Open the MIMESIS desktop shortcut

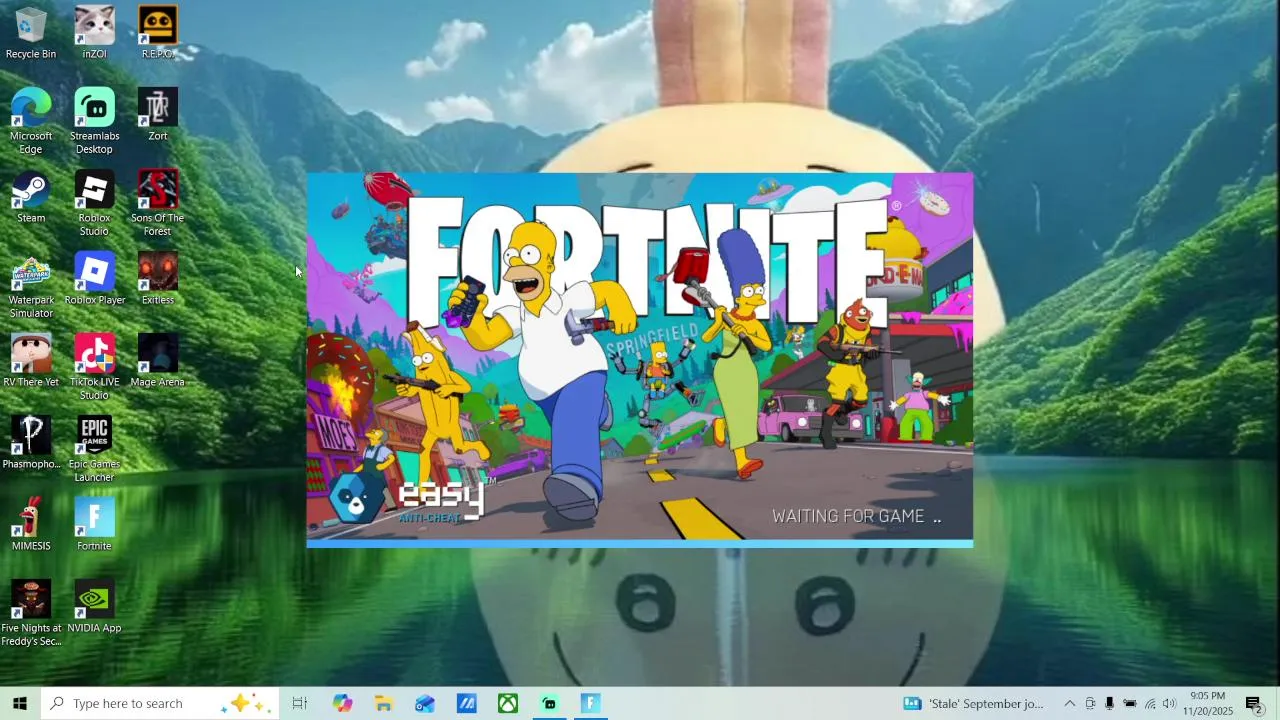click(31, 525)
